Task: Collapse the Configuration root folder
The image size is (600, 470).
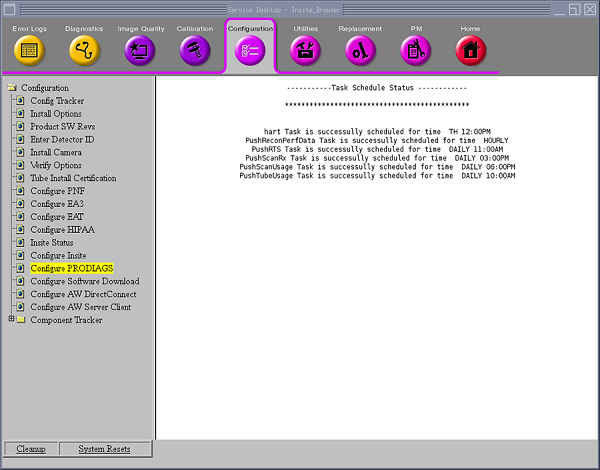Action: click(11, 88)
